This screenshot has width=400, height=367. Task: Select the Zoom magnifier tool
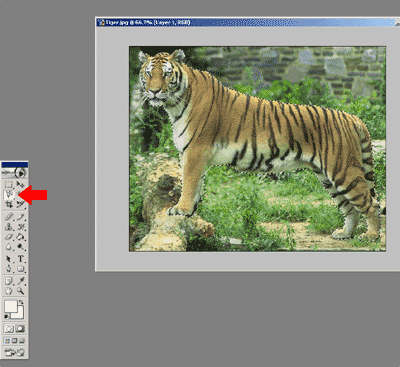[20, 291]
